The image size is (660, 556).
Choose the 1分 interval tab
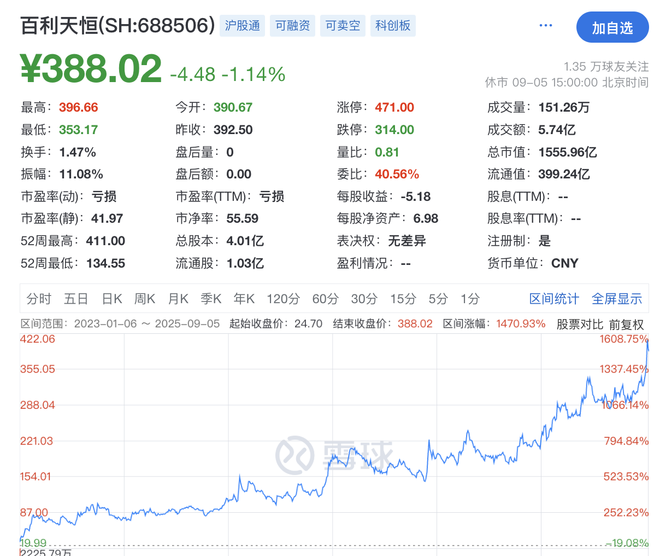[x=469, y=298]
